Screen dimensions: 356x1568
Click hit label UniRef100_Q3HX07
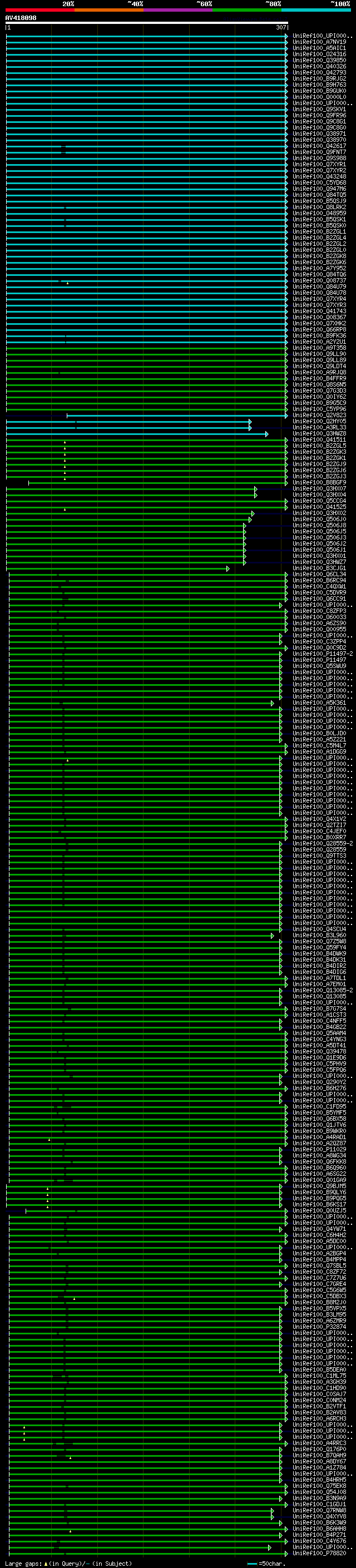319,489
